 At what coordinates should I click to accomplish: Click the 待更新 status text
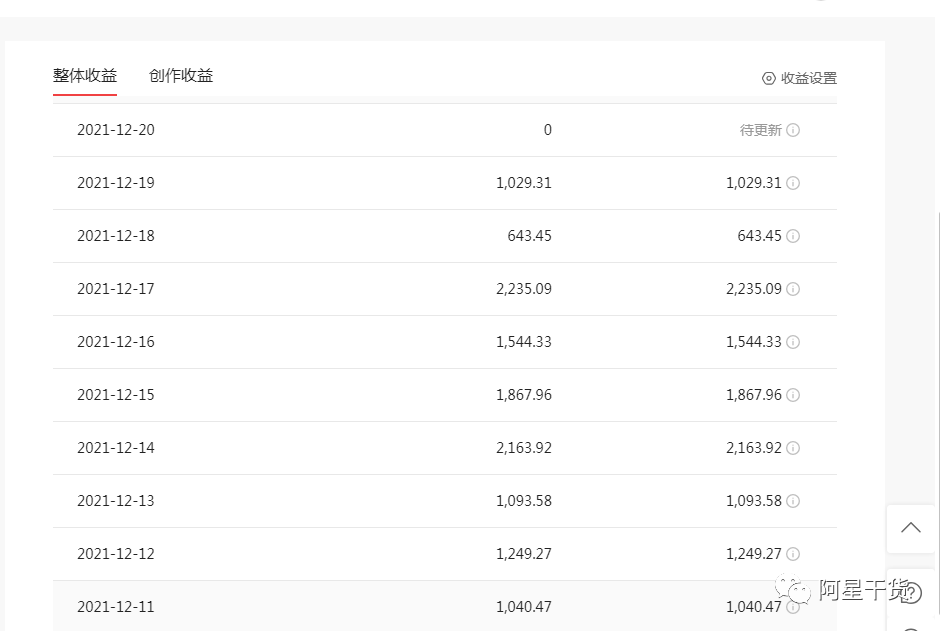[x=760, y=130]
